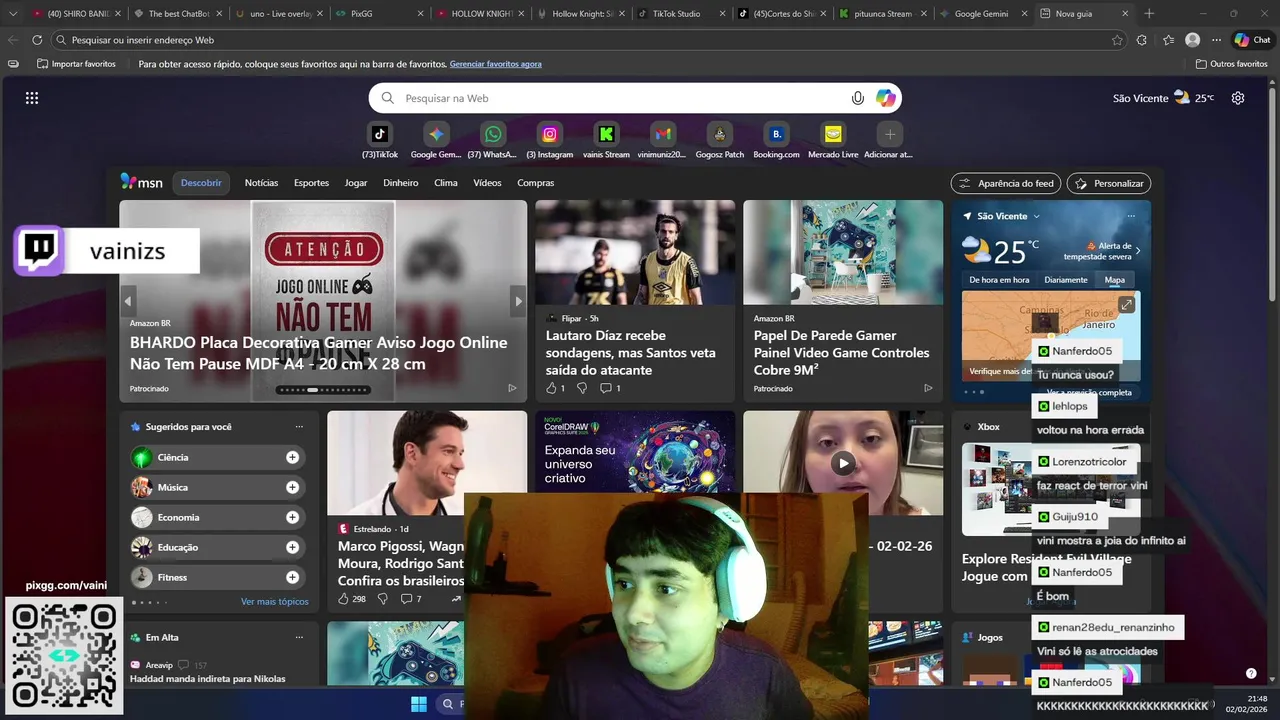Switch to the Jogar tab
The image size is (1280, 720).
point(356,183)
